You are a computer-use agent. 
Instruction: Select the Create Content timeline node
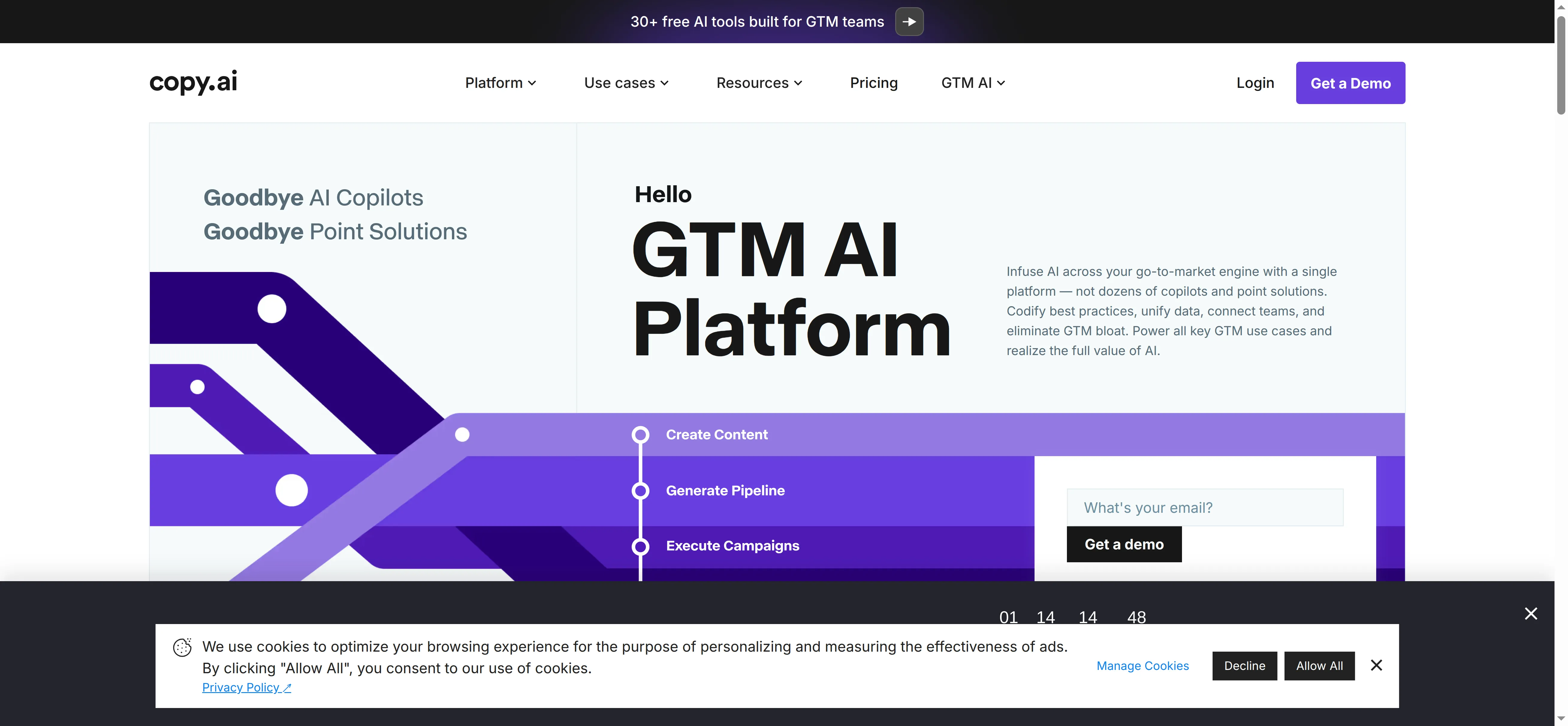tap(640, 434)
